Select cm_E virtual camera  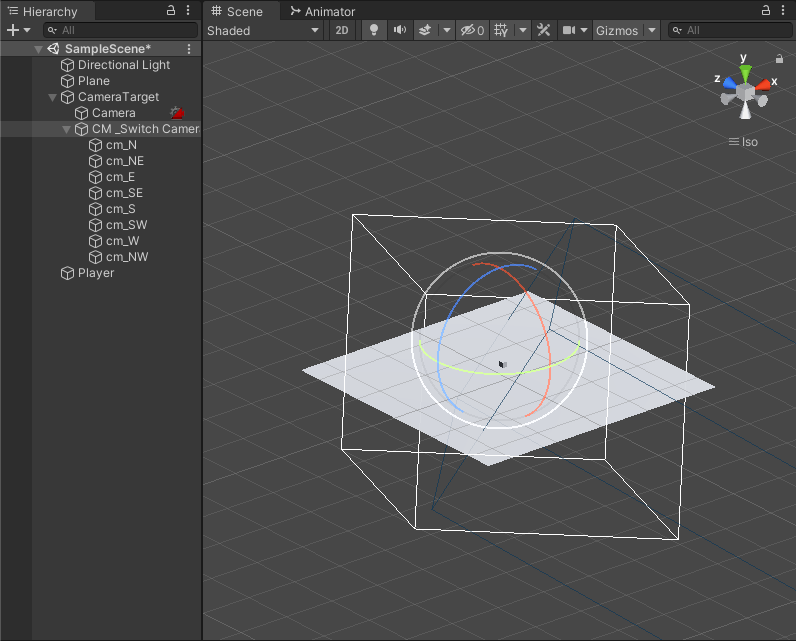[120, 177]
